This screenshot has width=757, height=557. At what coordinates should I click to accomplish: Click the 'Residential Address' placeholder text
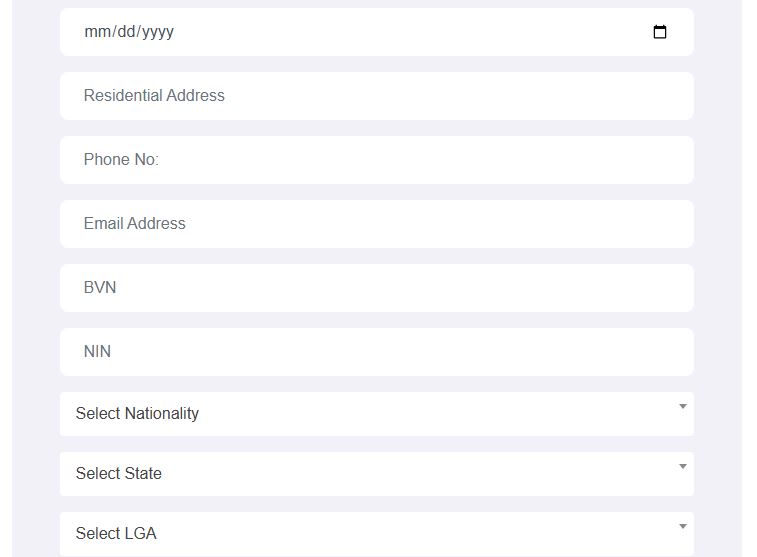pyautogui.click(x=154, y=96)
